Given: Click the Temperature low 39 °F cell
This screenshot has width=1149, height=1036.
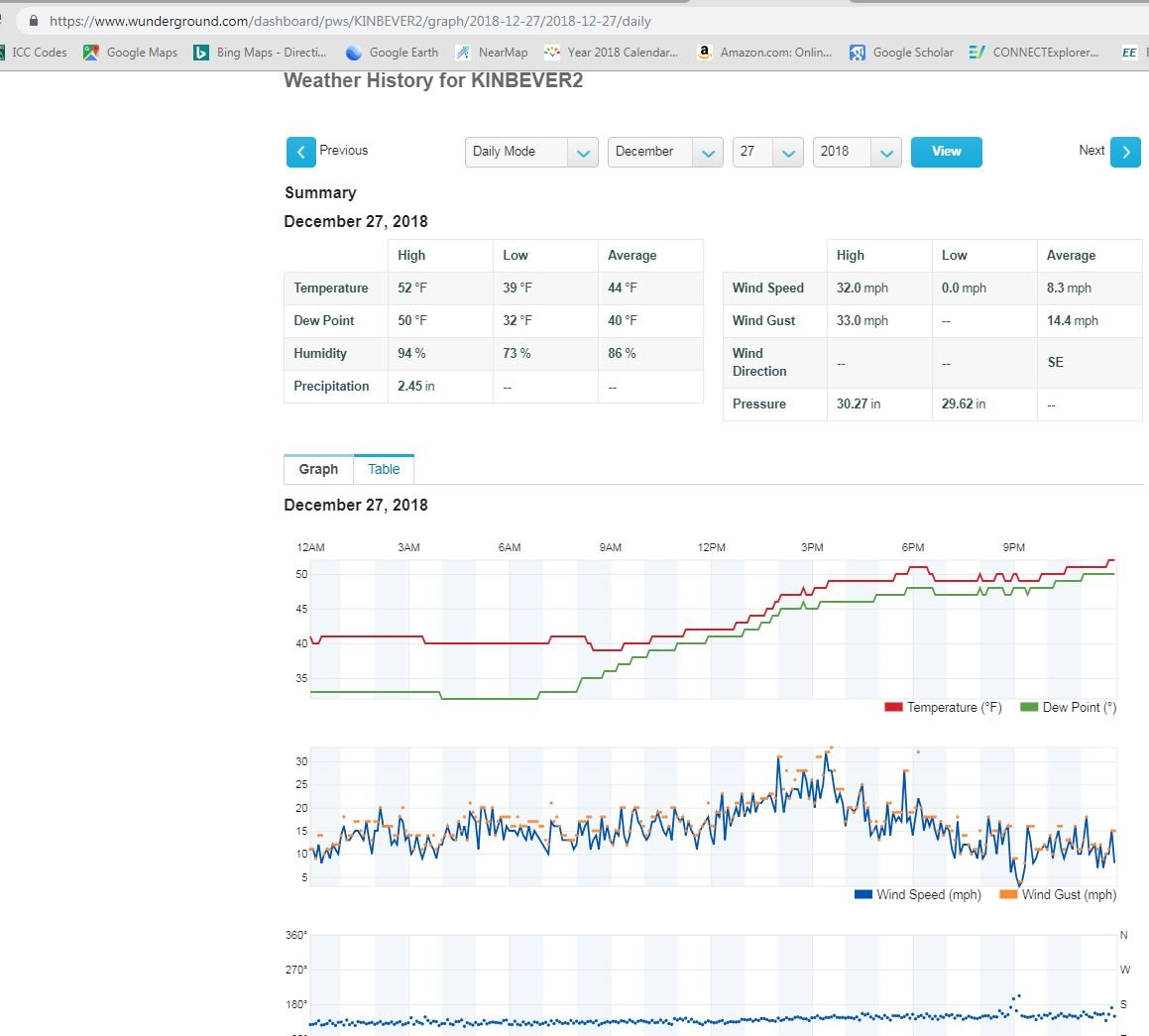Looking at the screenshot, I should coord(545,288).
